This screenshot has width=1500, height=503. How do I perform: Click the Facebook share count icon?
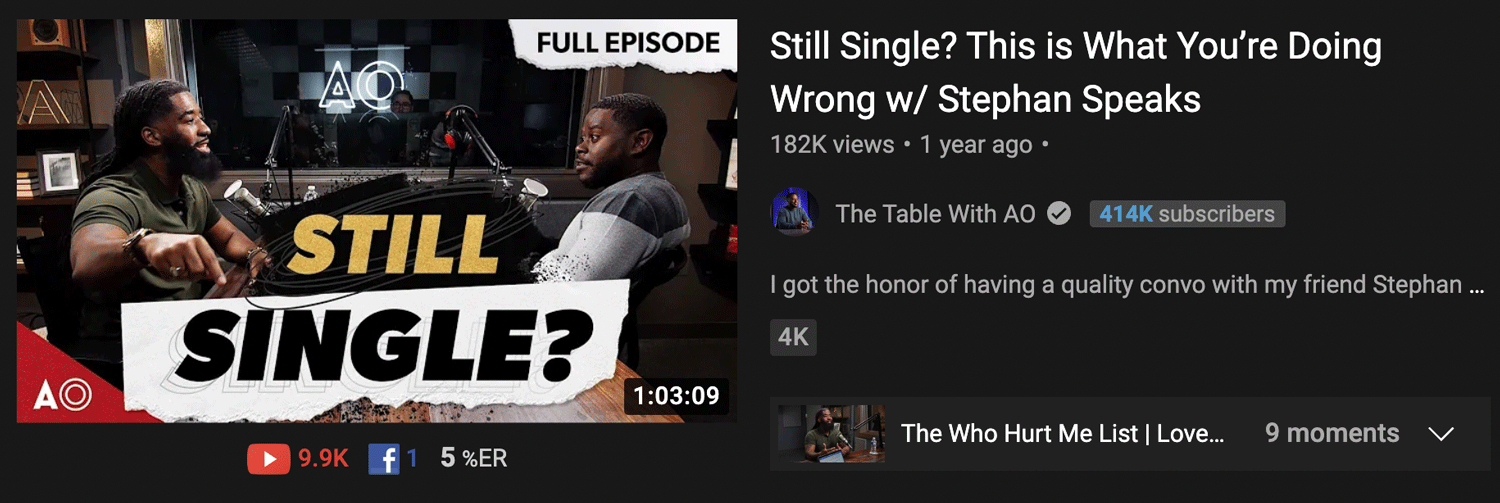pos(383,459)
